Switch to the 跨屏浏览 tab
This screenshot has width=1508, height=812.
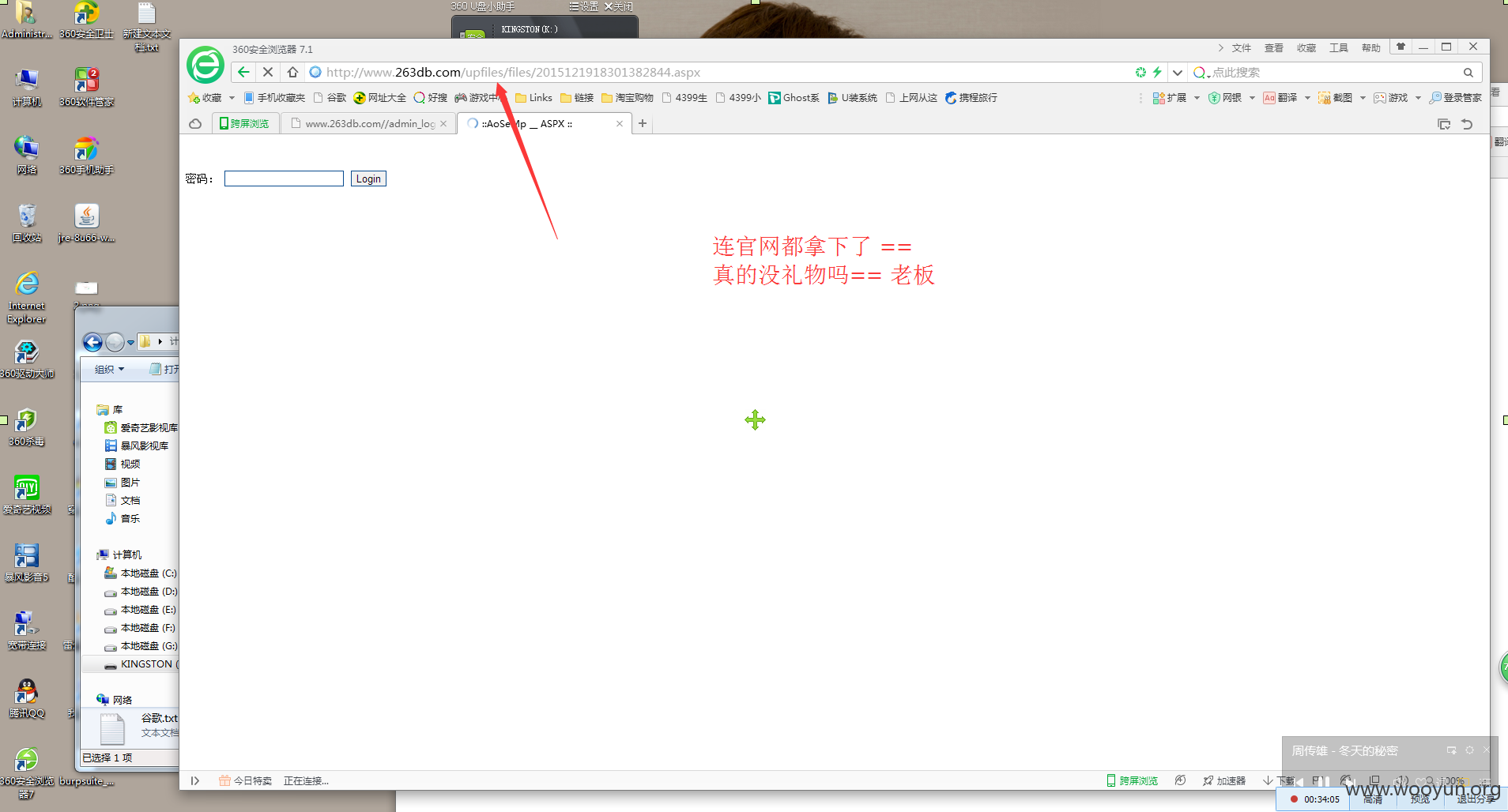coord(245,124)
